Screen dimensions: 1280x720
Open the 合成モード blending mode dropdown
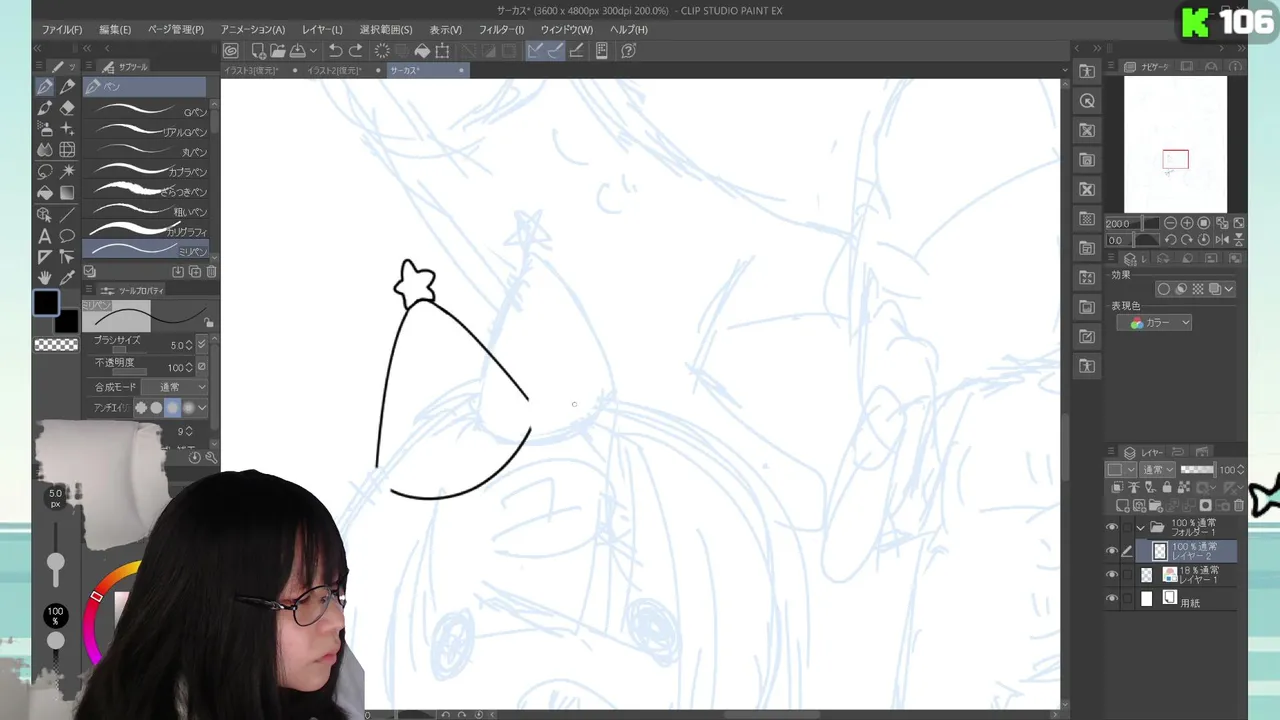click(176, 387)
